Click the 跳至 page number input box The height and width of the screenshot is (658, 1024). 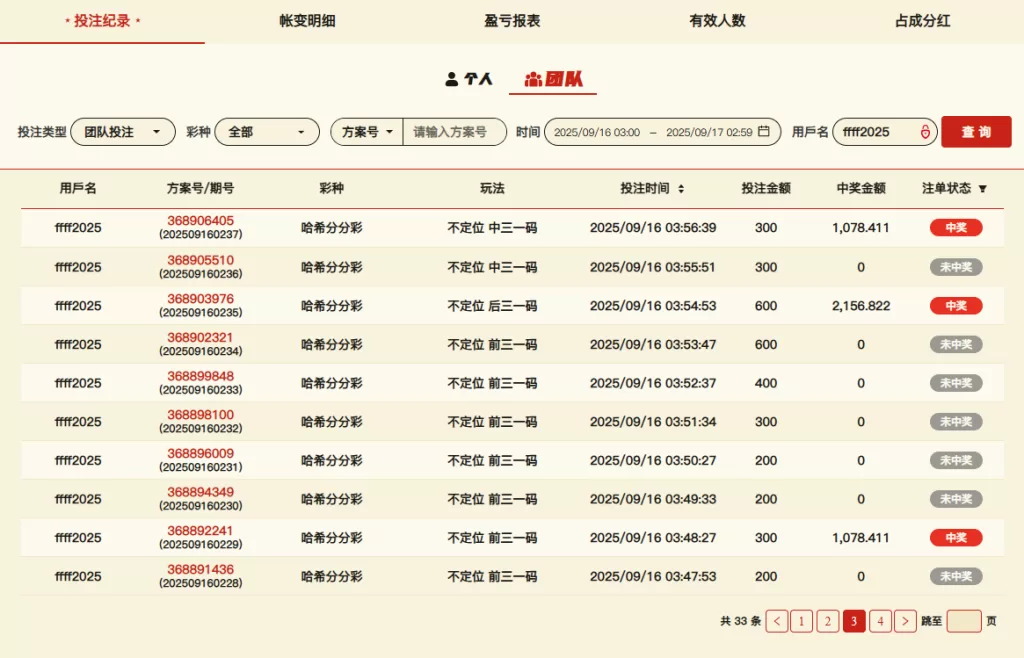coord(964,621)
